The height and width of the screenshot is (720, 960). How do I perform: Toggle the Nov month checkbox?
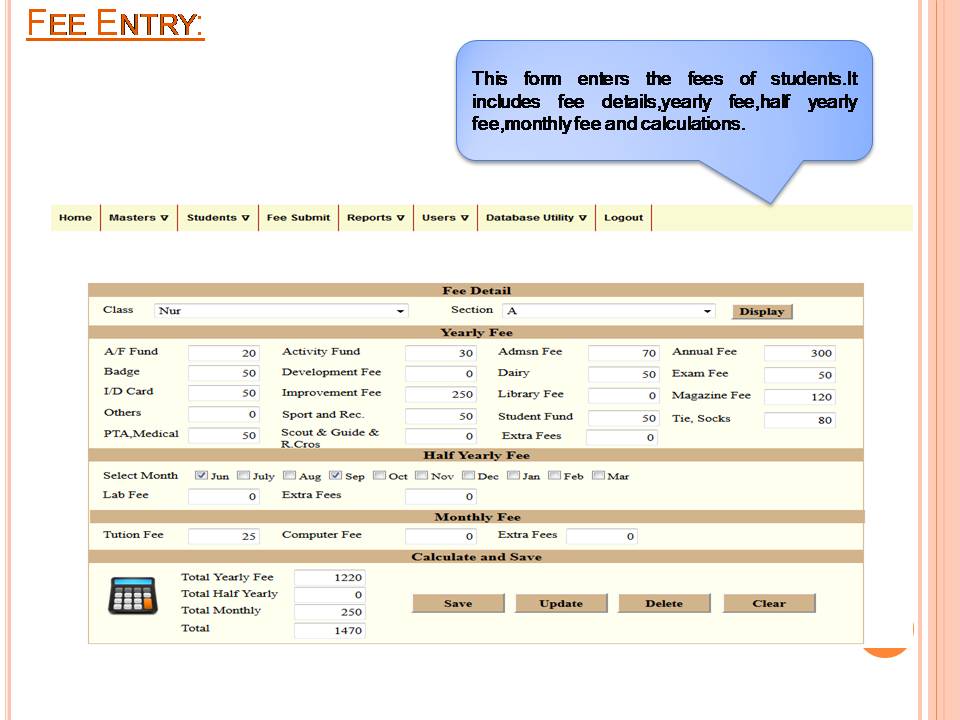pyautogui.click(x=421, y=476)
